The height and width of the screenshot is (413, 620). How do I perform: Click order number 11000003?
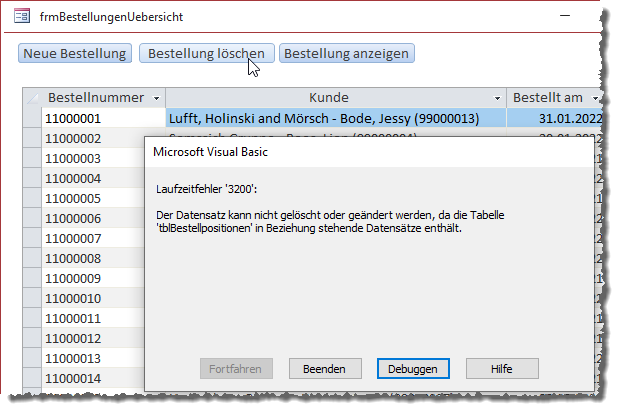[93, 158]
